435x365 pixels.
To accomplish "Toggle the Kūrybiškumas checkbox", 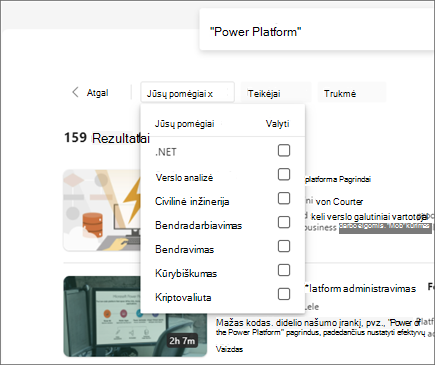I will point(284,270).
